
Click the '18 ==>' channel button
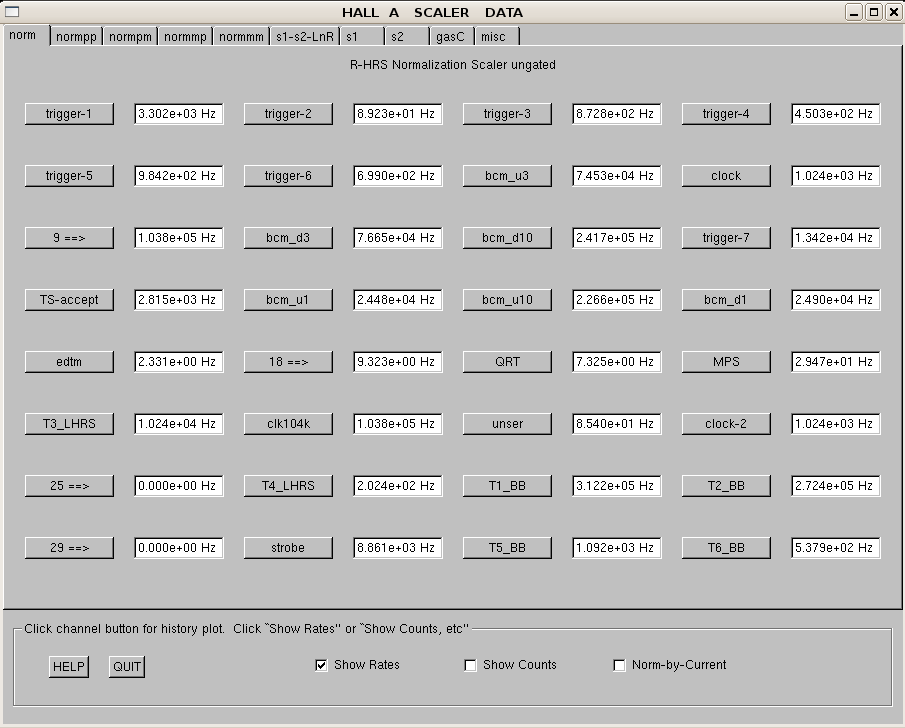288,362
